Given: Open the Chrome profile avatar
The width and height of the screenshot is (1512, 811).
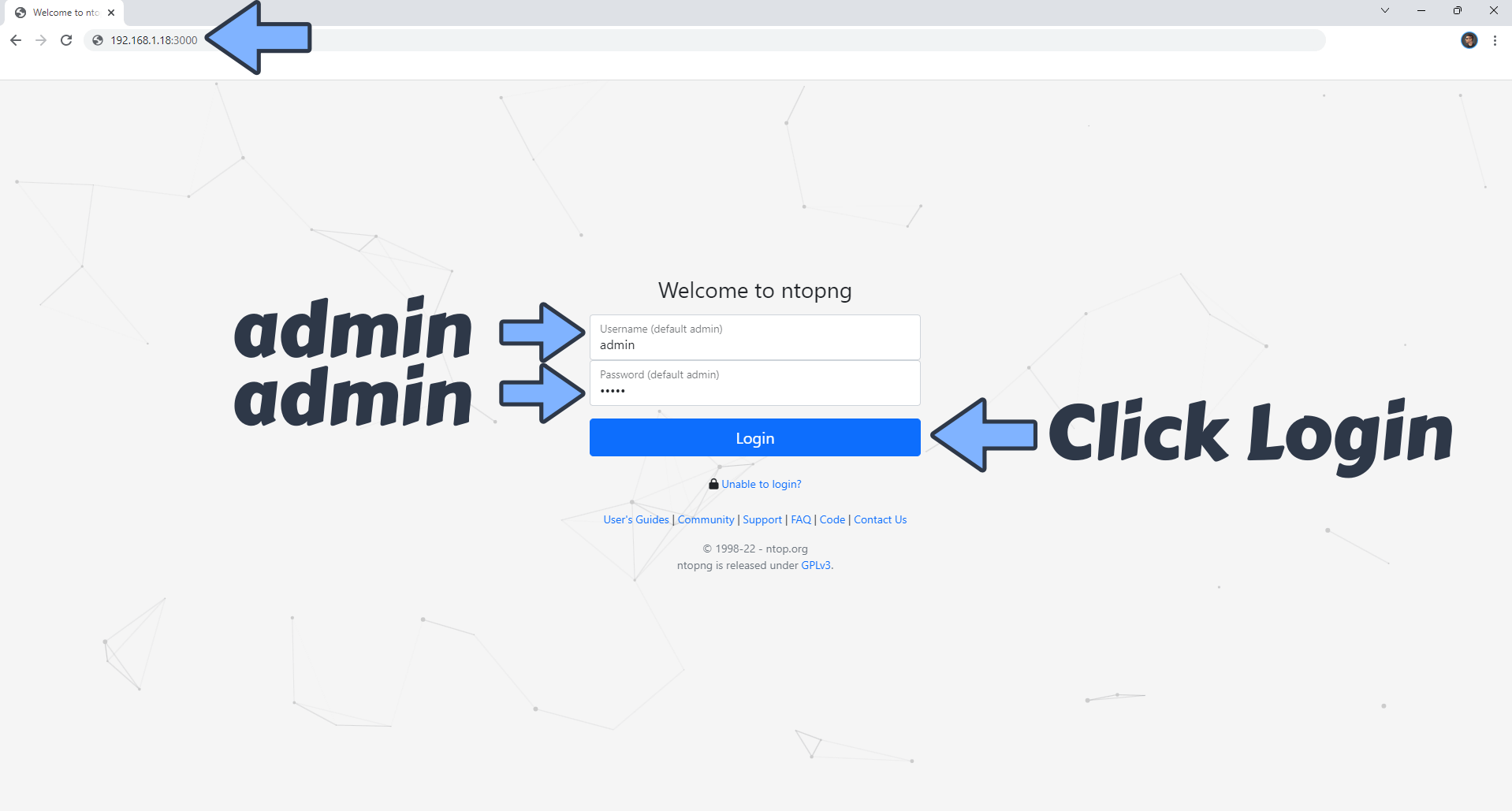Looking at the screenshot, I should pyautogui.click(x=1469, y=40).
